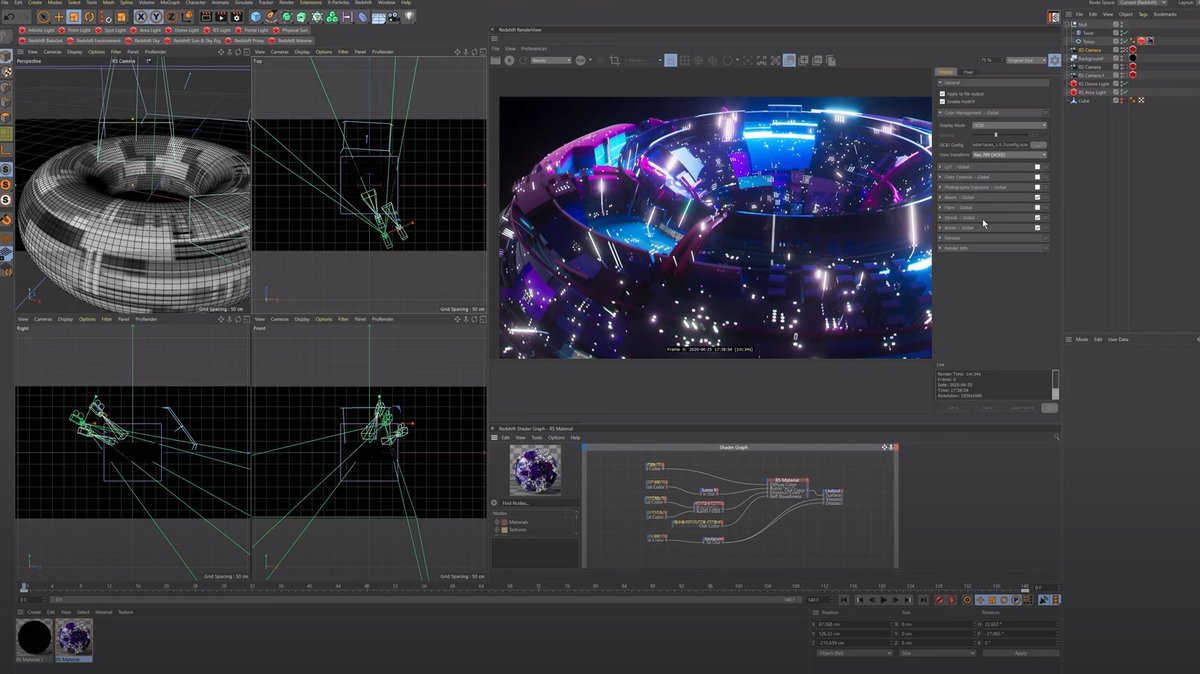1200x674 pixels.
Task: Click the Autokeying button
Action: click(952, 600)
